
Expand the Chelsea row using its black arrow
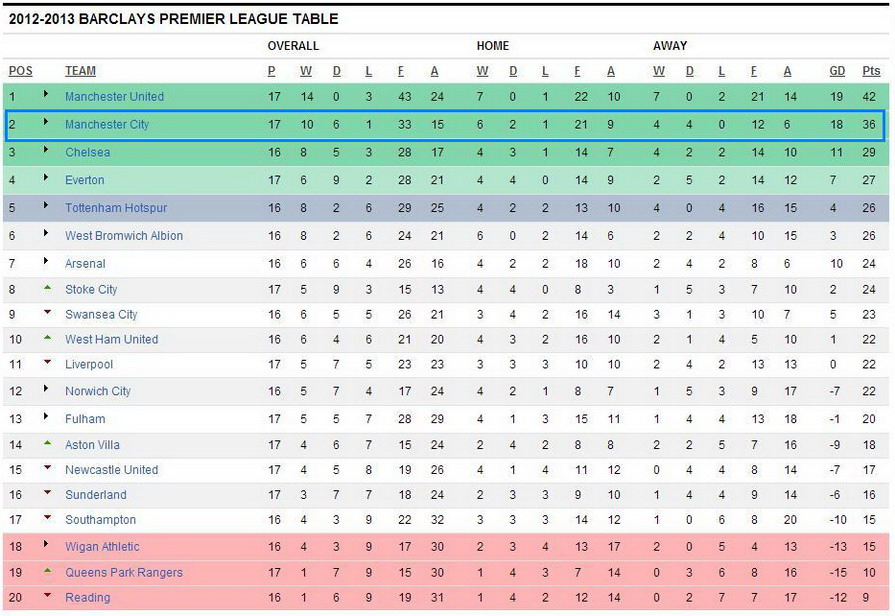46,150
